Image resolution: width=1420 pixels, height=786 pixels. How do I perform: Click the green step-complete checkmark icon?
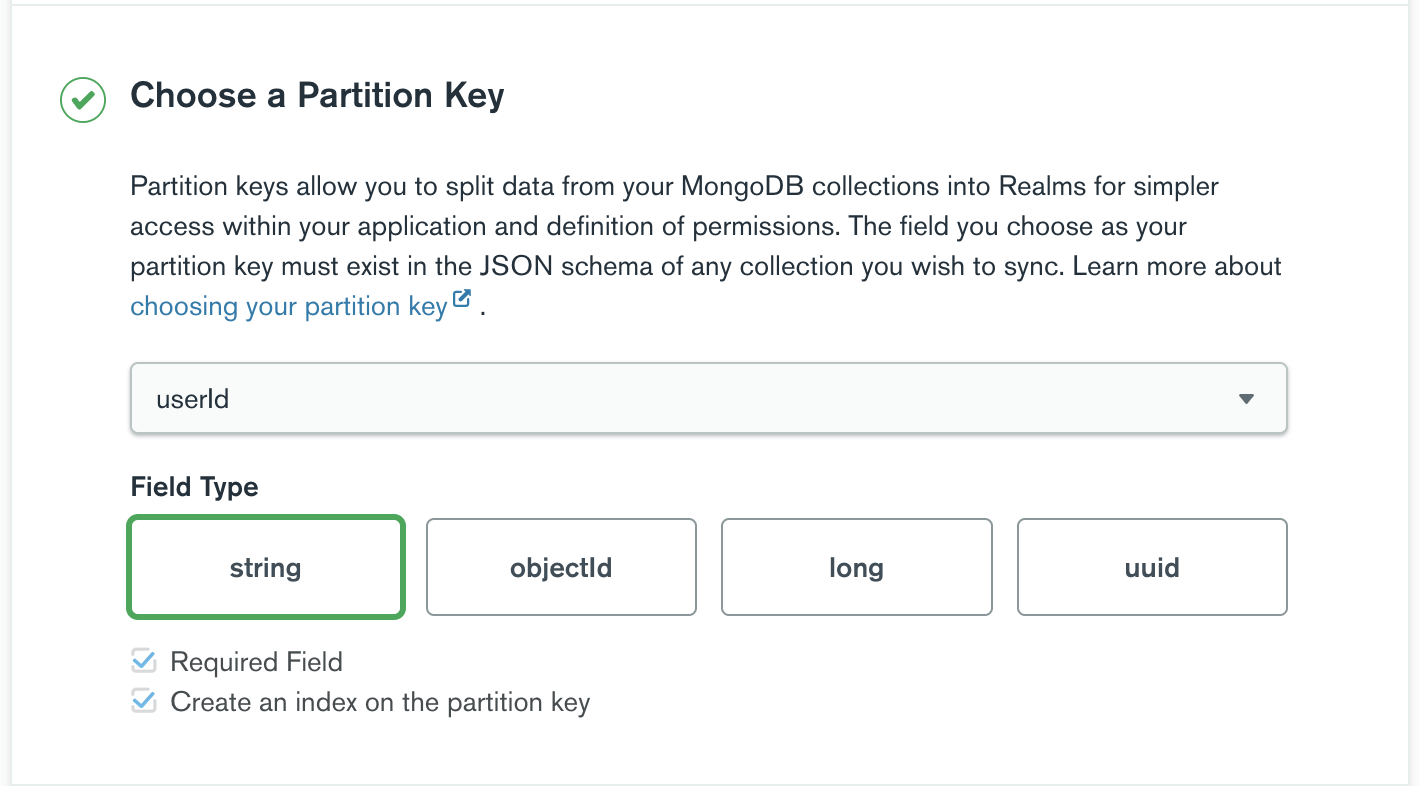[83, 100]
